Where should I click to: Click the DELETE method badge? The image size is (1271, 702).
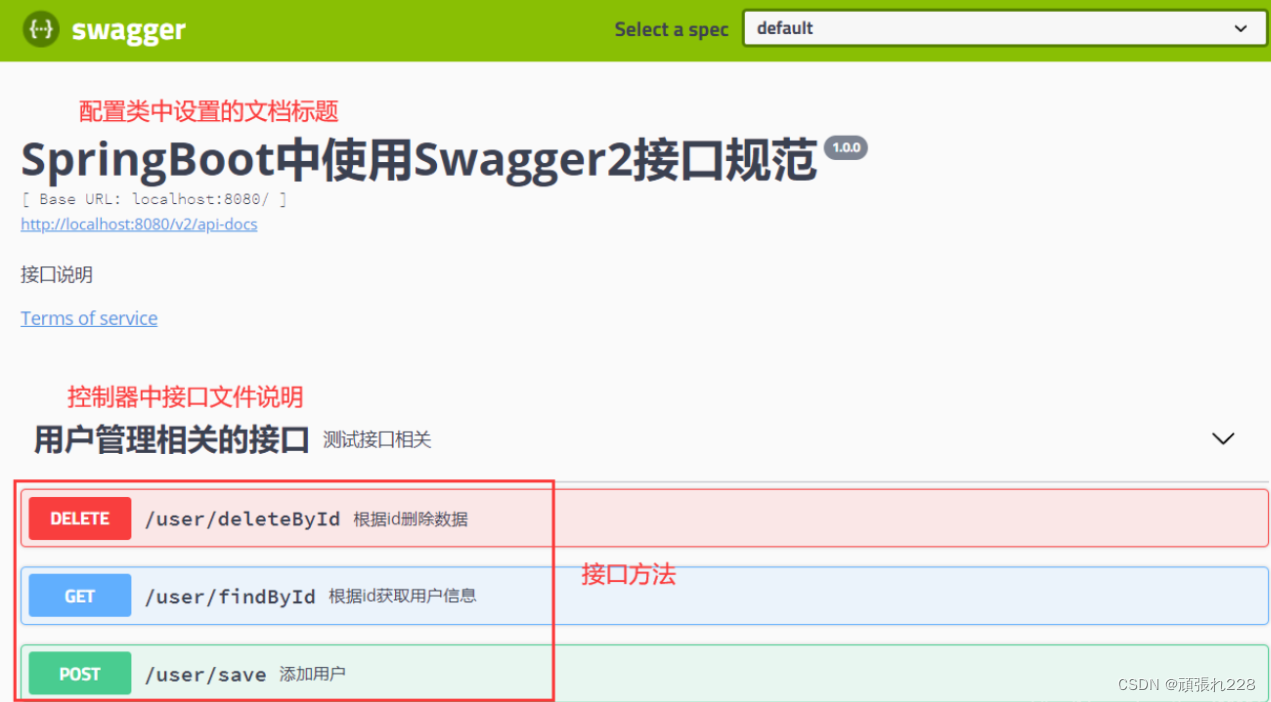79,518
